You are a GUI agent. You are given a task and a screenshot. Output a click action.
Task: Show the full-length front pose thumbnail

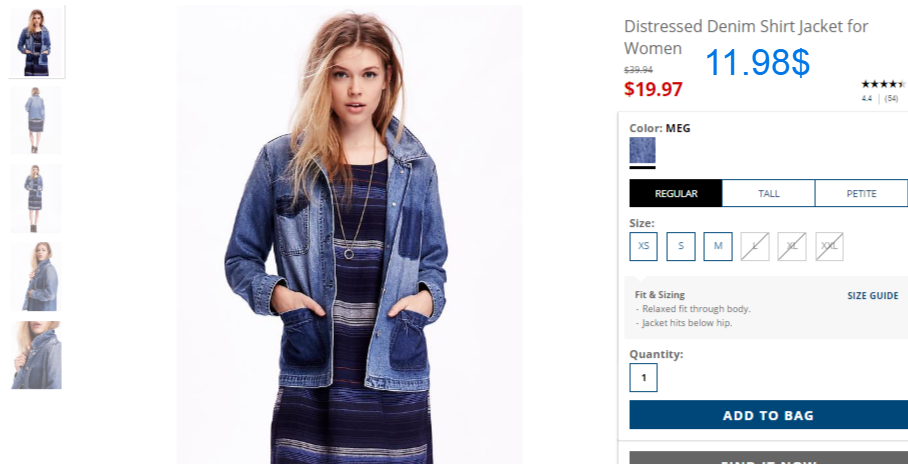(35, 198)
